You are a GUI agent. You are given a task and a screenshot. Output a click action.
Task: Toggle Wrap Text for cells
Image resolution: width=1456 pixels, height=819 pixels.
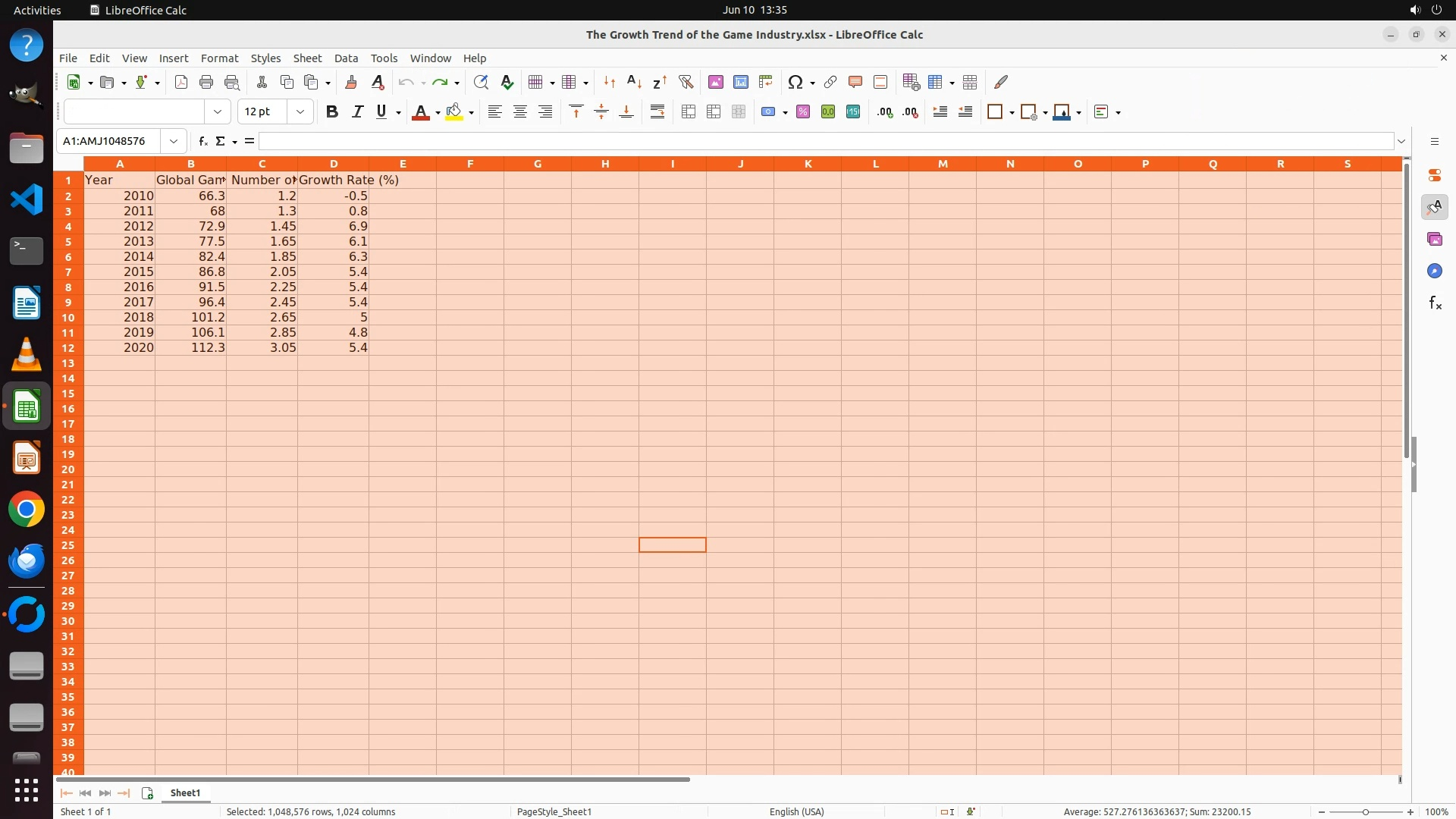pos(657,112)
